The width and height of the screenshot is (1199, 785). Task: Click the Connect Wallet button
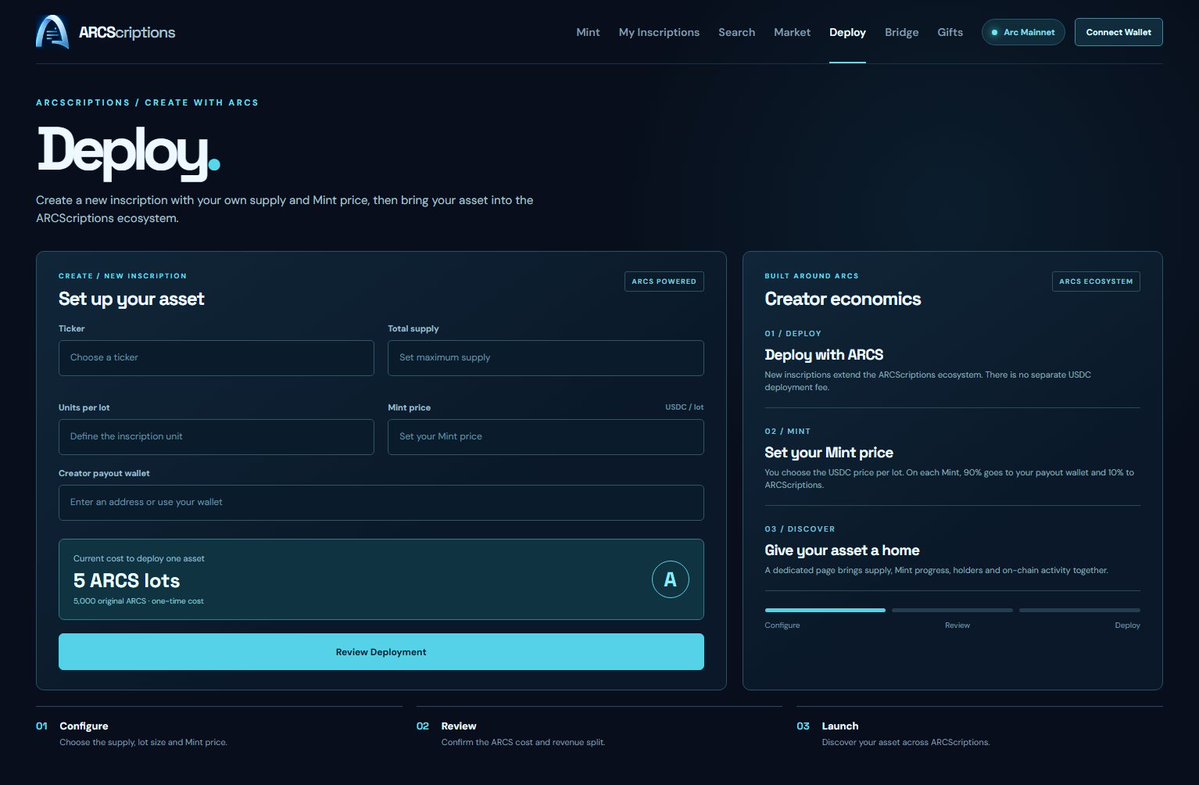(1118, 32)
